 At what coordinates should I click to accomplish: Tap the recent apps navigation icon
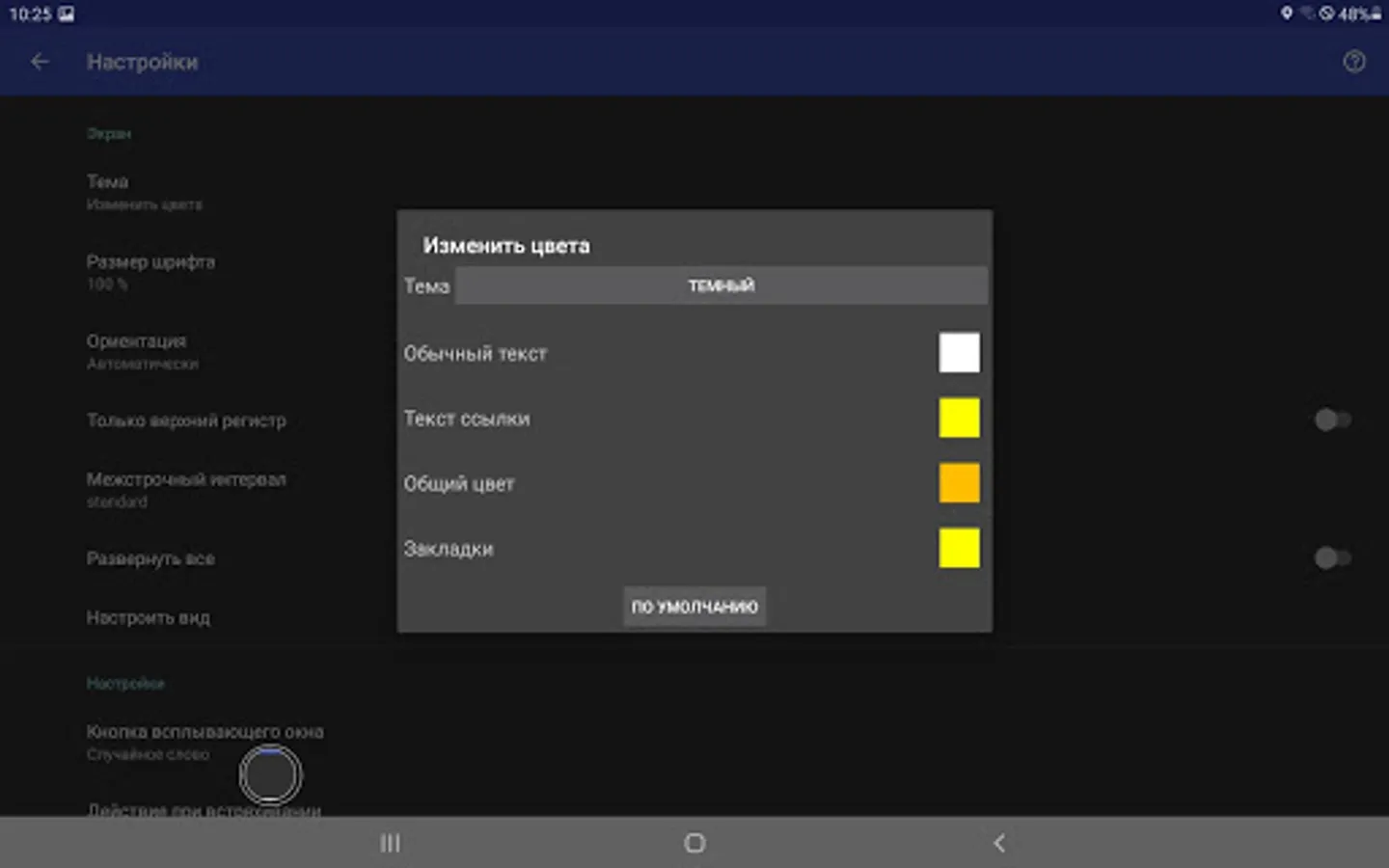(x=391, y=843)
